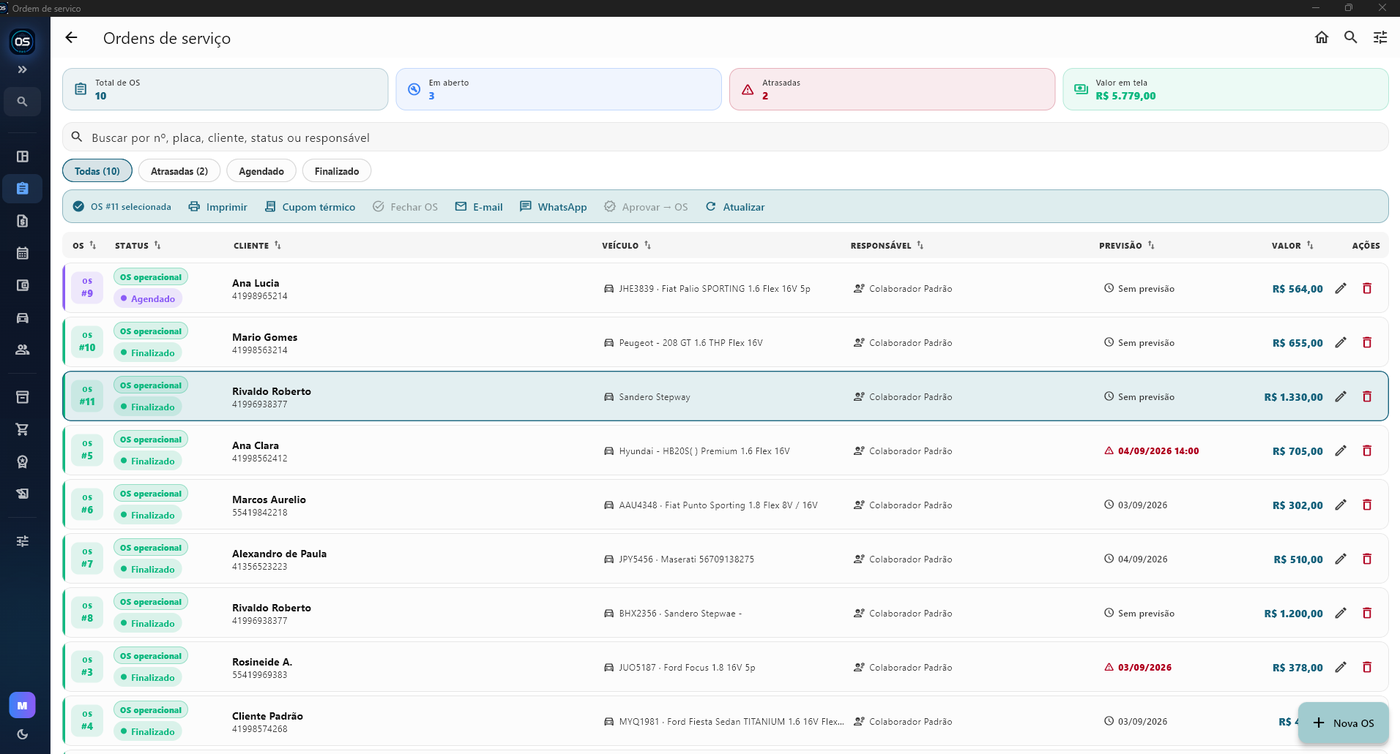
Task: Edit the Ana Lucia order #9
Action: click(1341, 288)
